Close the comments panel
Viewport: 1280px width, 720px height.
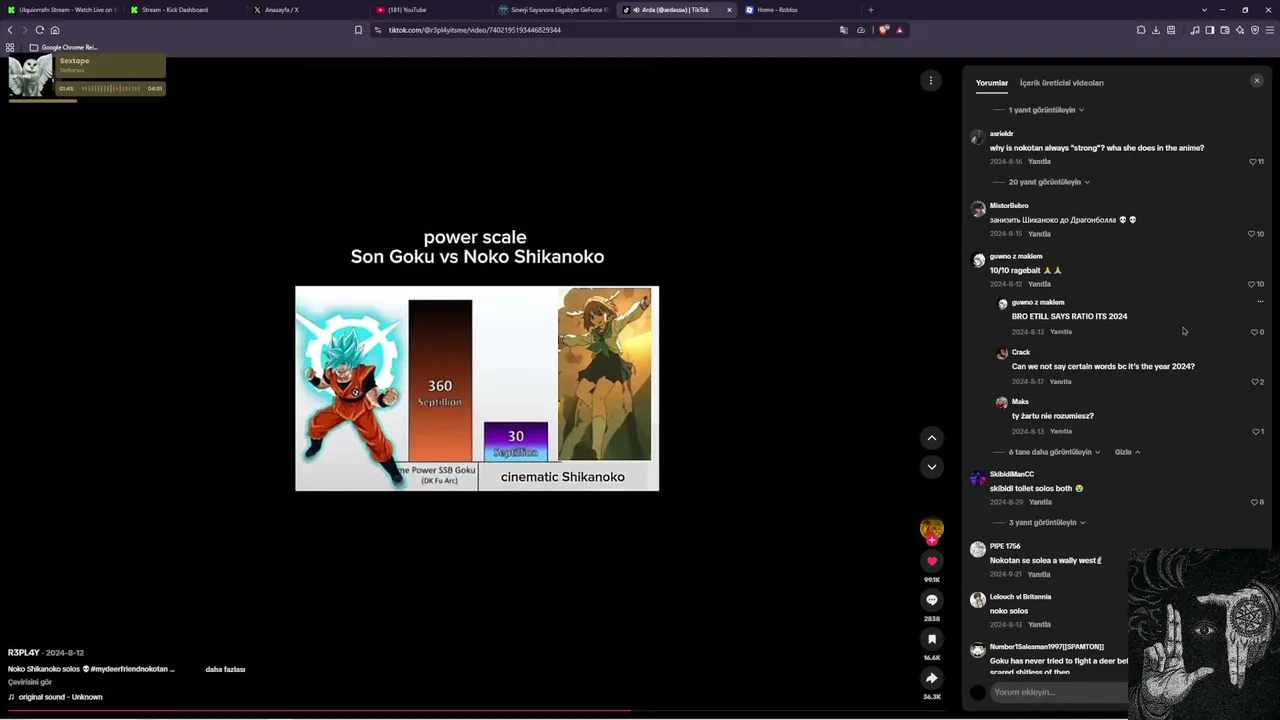pyautogui.click(x=1257, y=81)
